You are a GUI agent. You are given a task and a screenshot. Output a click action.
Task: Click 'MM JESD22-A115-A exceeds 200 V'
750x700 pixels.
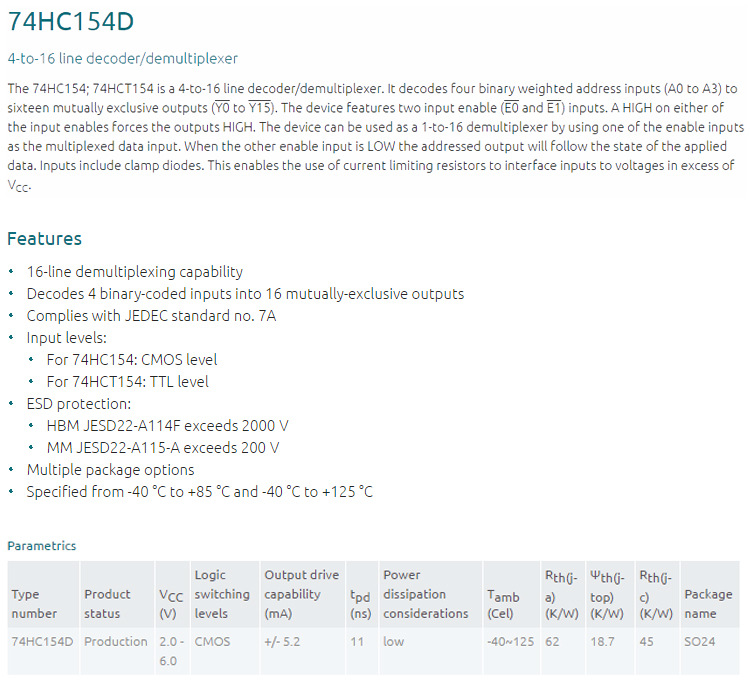(163, 448)
